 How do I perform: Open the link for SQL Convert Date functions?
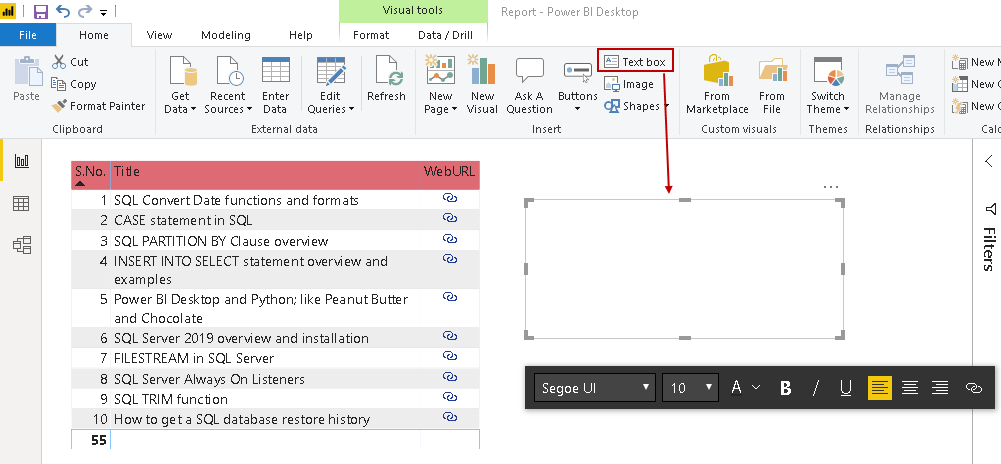coord(450,198)
